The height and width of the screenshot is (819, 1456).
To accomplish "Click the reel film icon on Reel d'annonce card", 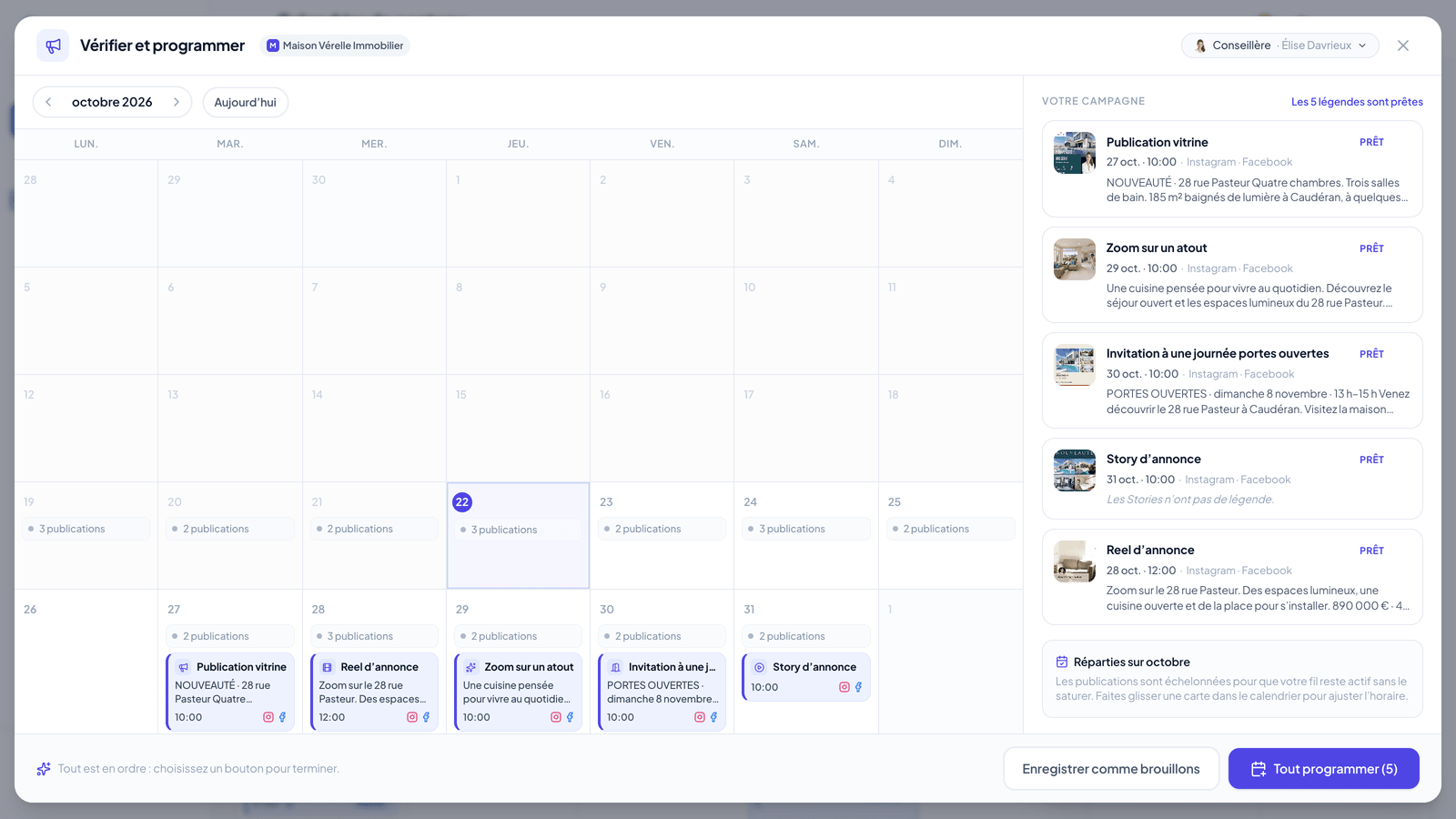I will coord(328,667).
